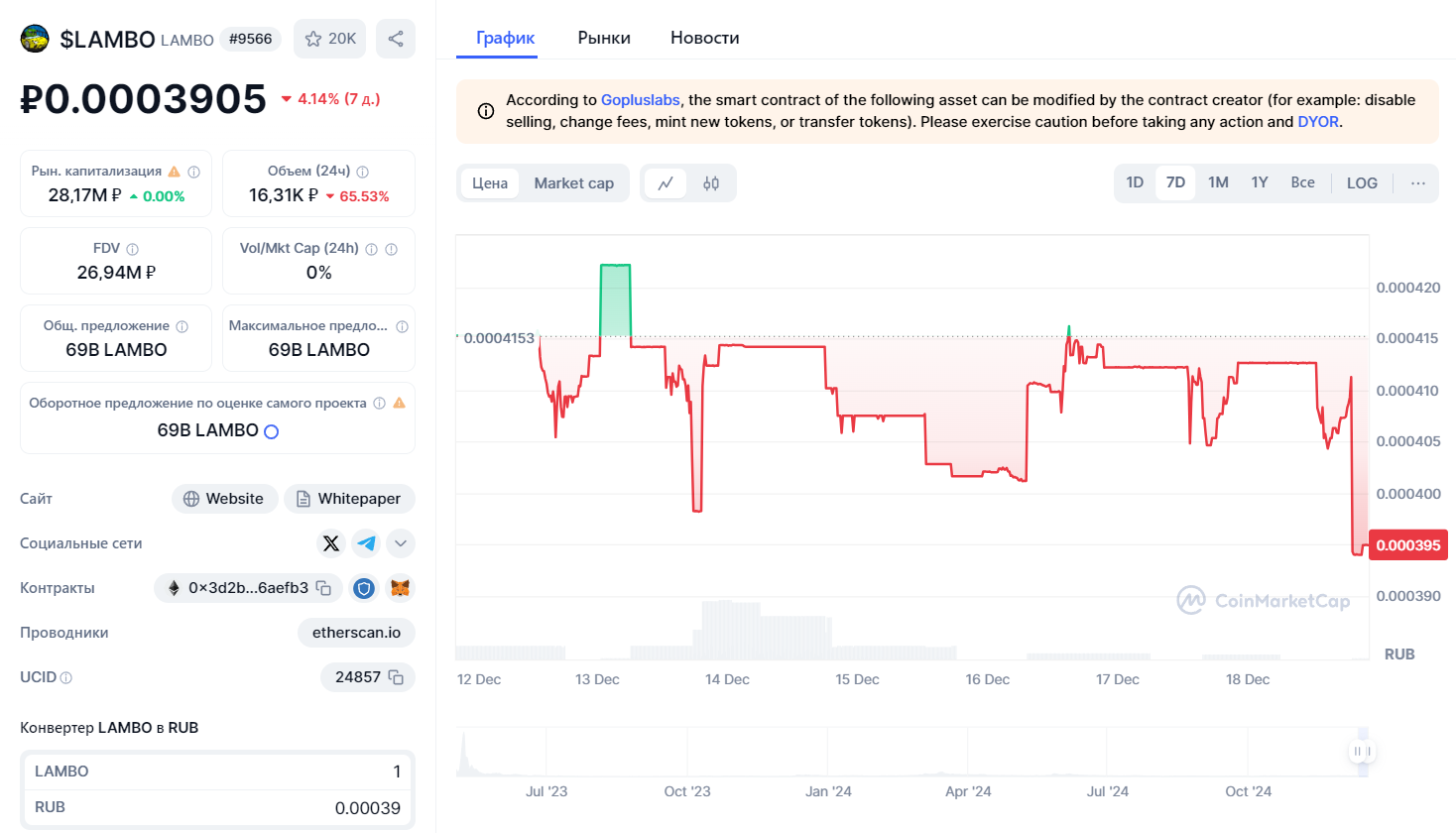Click the #9566 rank badge

tap(250, 39)
